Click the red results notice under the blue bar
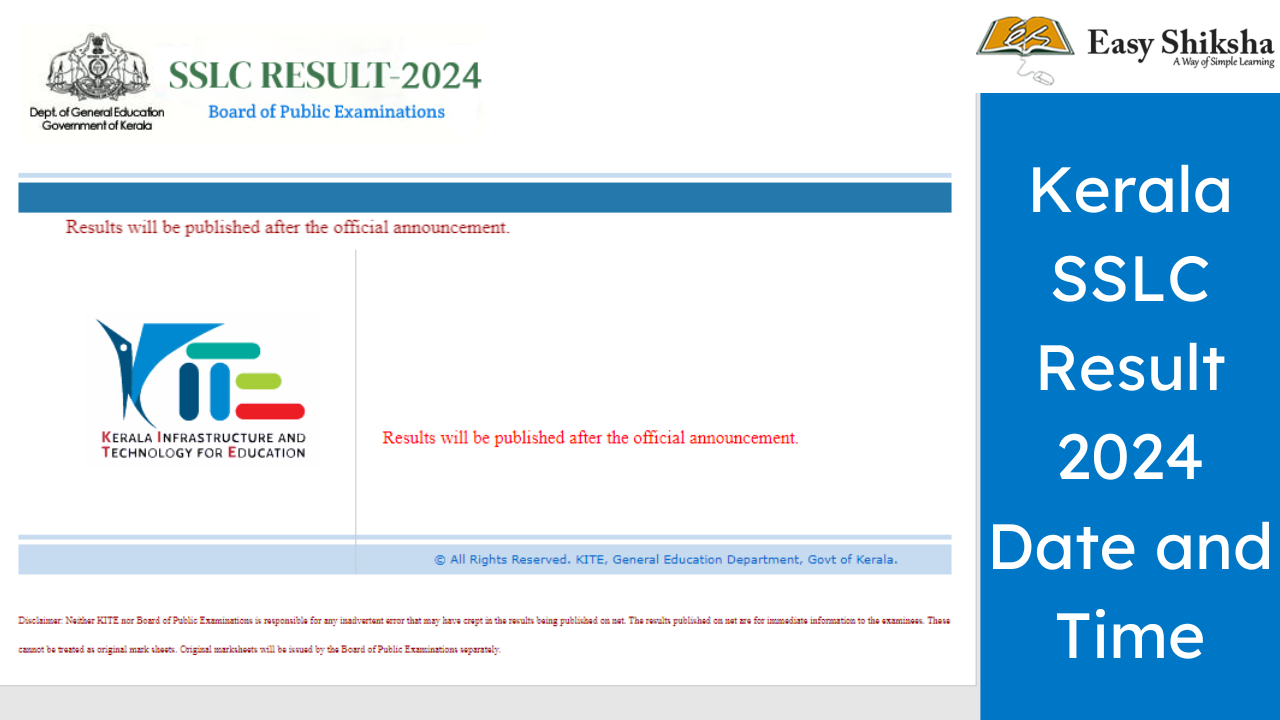The image size is (1280, 720). click(x=288, y=227)
